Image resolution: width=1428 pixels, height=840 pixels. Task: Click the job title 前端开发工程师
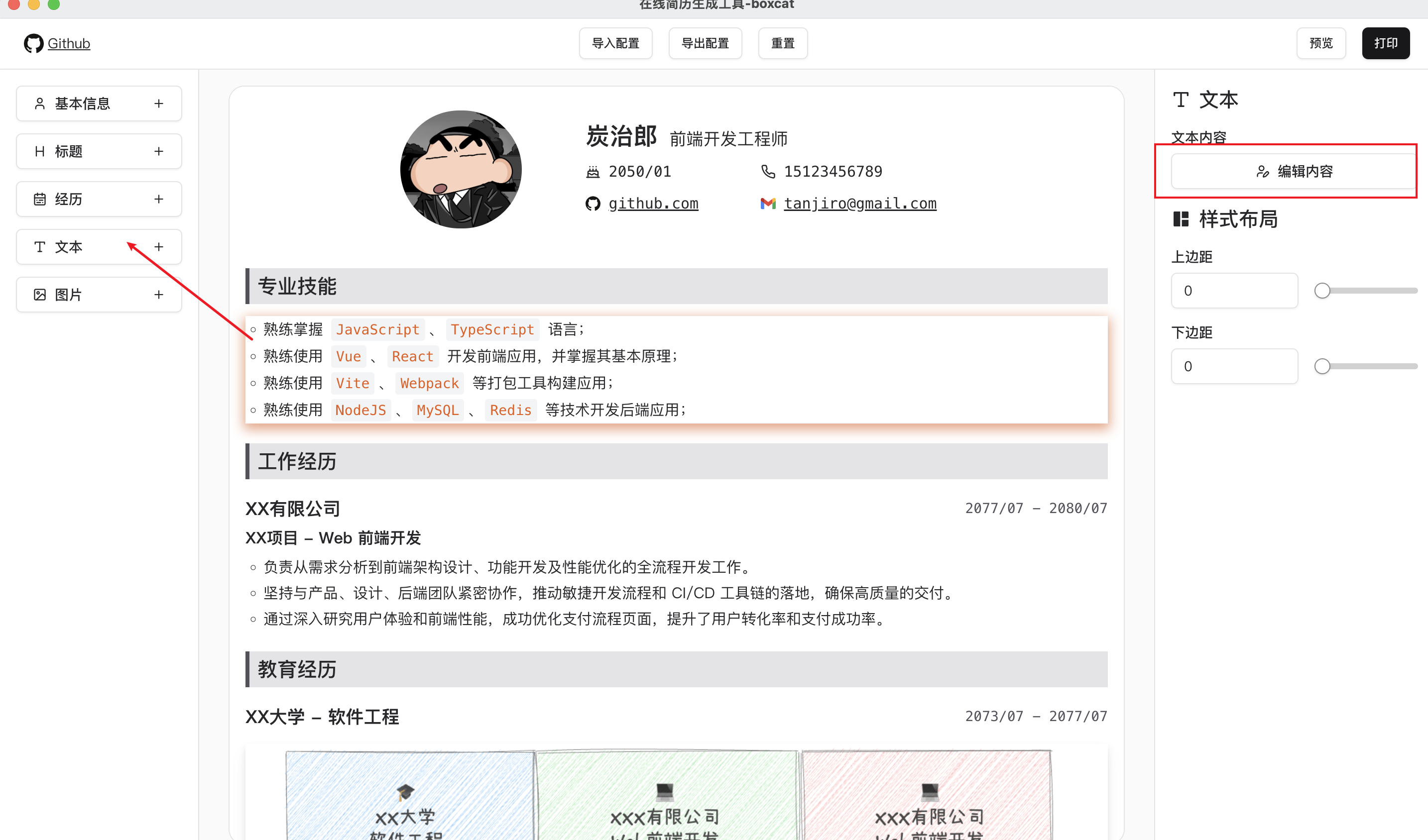pyautogui.click(x=729, y=139)
